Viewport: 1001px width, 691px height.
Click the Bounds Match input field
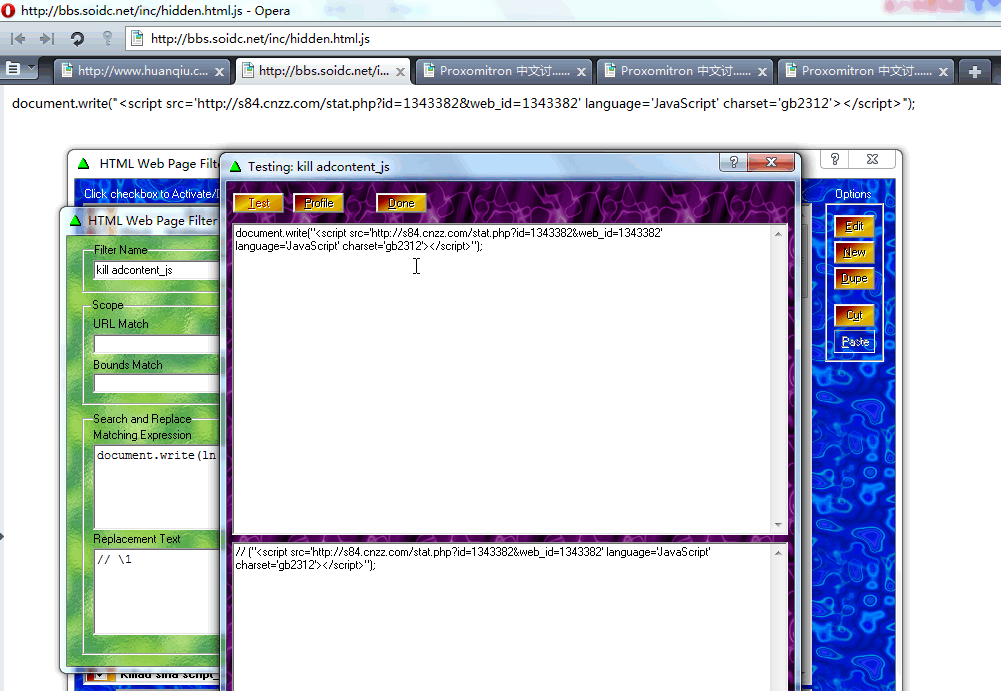click(x=157, y=383)
